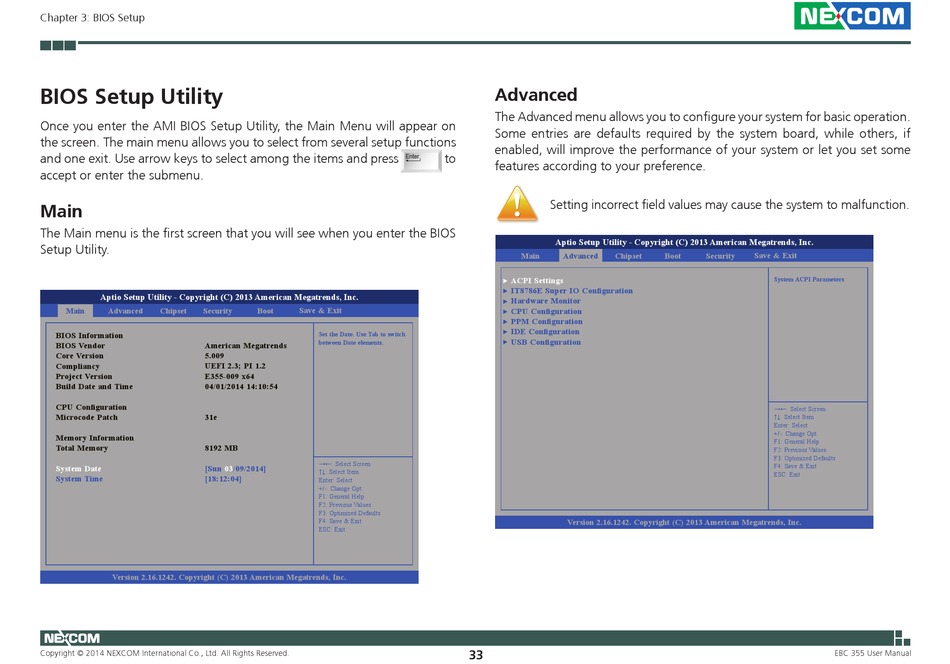
Task: Expand the Hardware Monitor entry
Action: click(x=545, y=301)
